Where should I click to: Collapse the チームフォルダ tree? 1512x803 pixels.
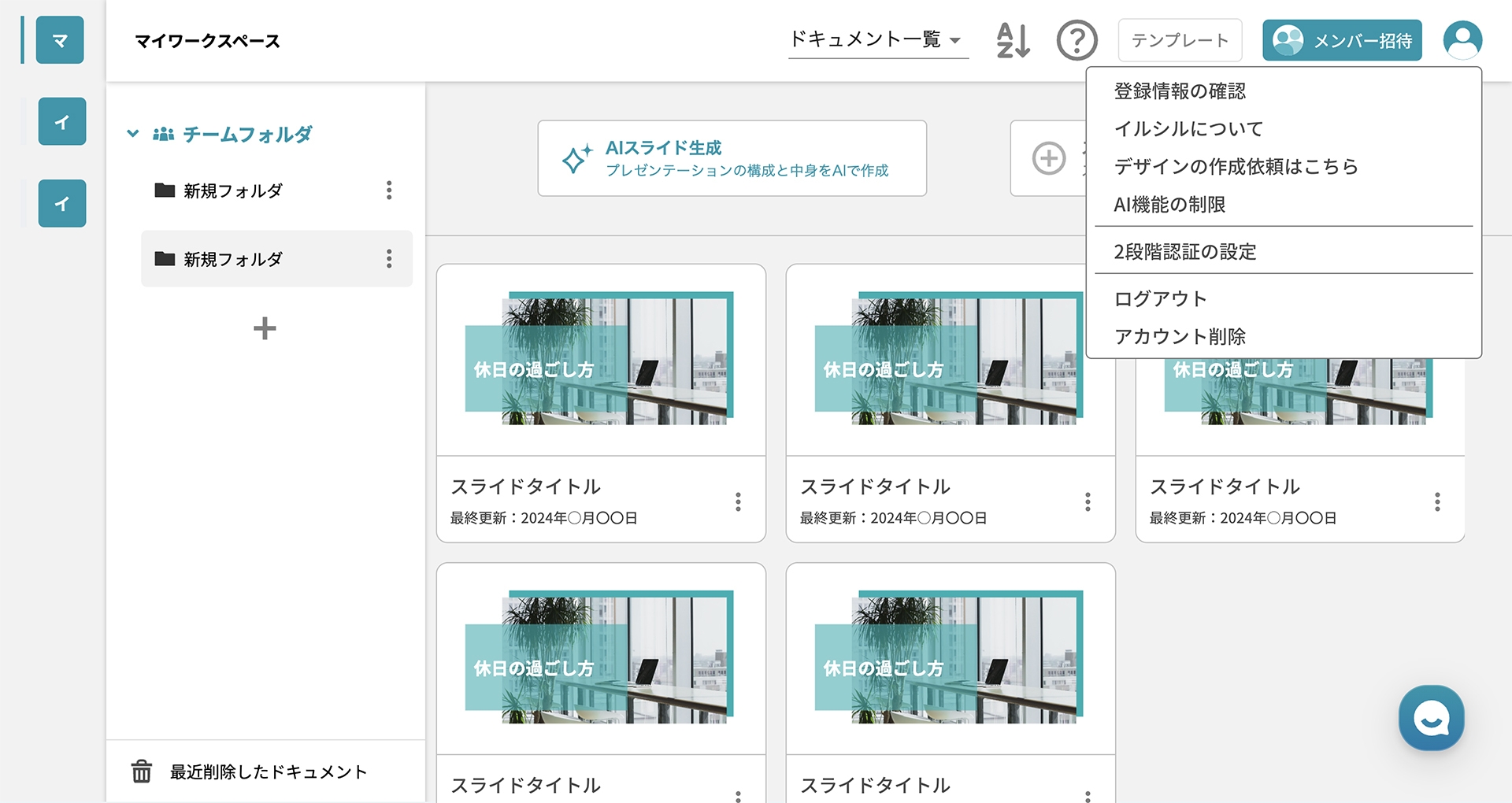[x=133, y=135]
